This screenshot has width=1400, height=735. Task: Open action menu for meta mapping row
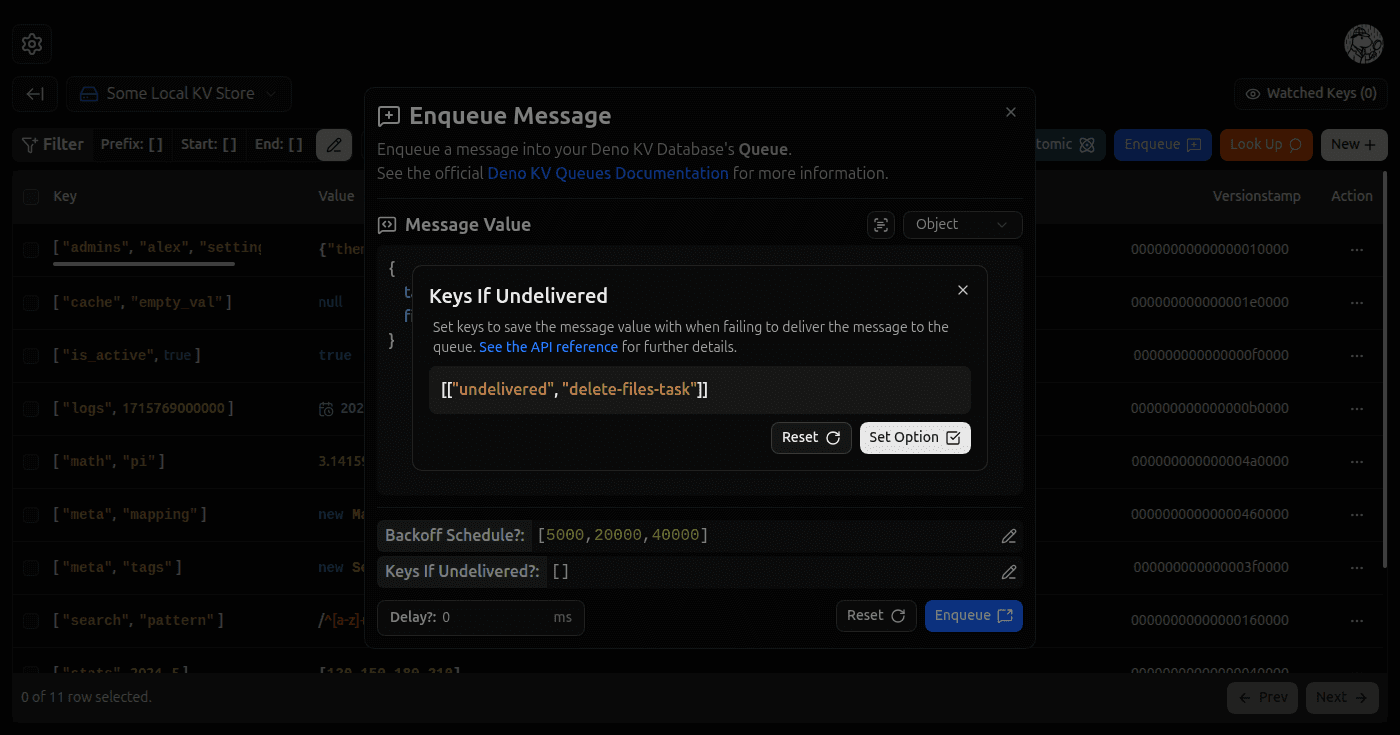click(x=1356, y=514)
